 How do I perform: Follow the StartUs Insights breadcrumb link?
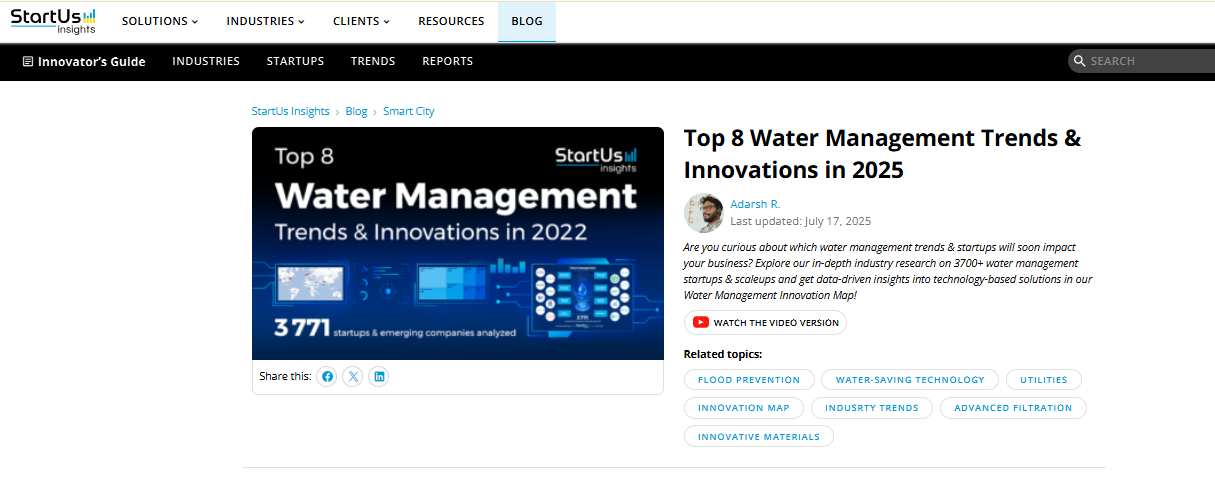291,111
